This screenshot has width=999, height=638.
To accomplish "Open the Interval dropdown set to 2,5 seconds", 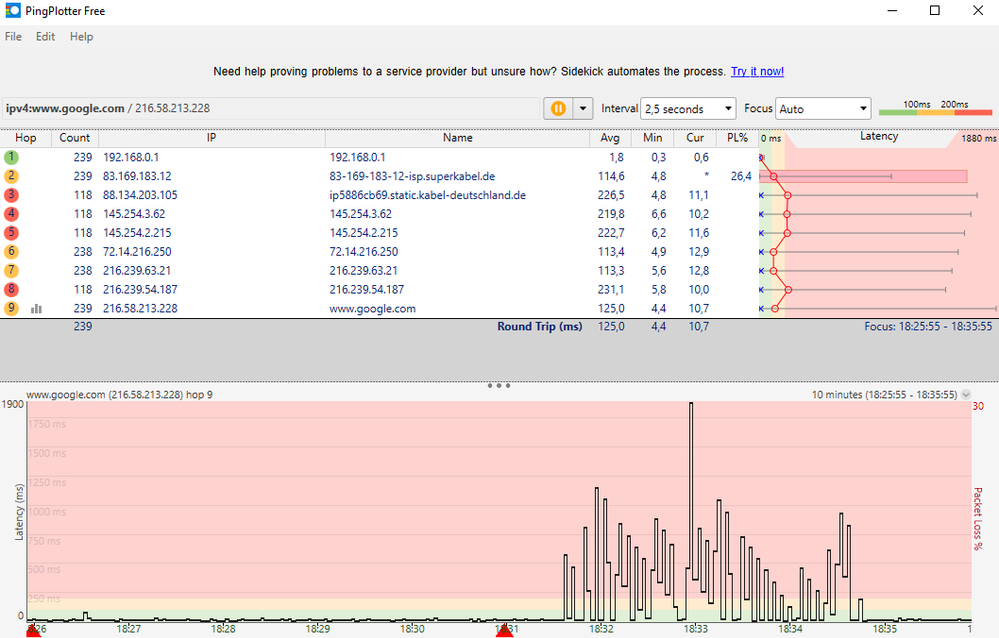I will tap(687, 108).
